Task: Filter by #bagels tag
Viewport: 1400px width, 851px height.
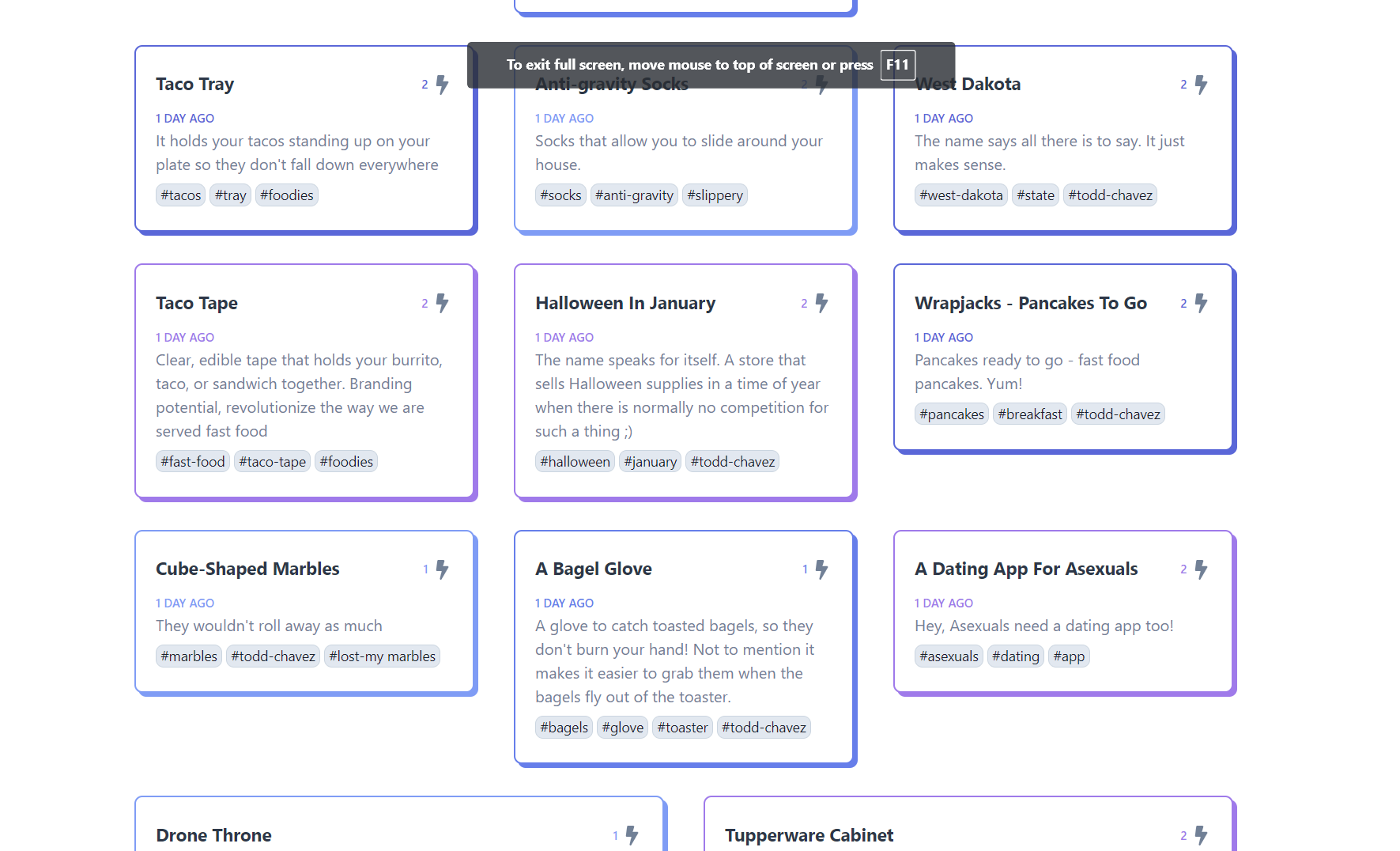Action: pos(564,728)
